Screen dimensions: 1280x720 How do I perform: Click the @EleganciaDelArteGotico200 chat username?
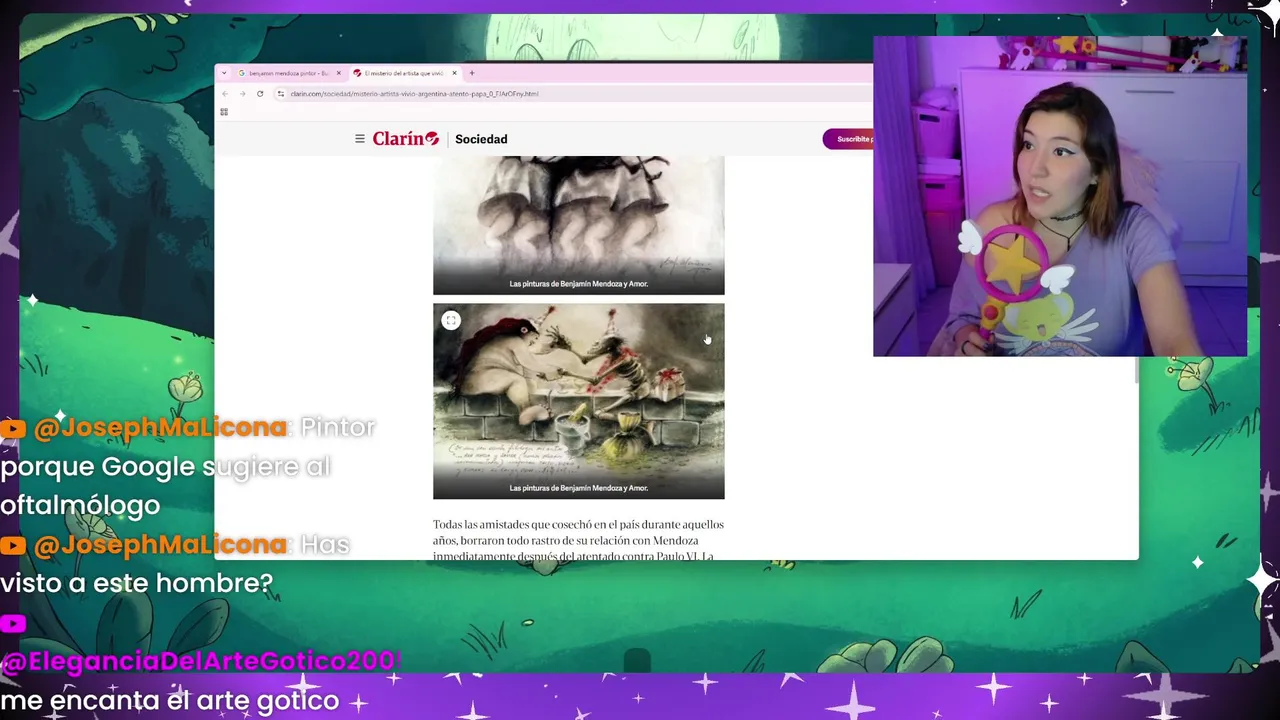coord(201,661)
